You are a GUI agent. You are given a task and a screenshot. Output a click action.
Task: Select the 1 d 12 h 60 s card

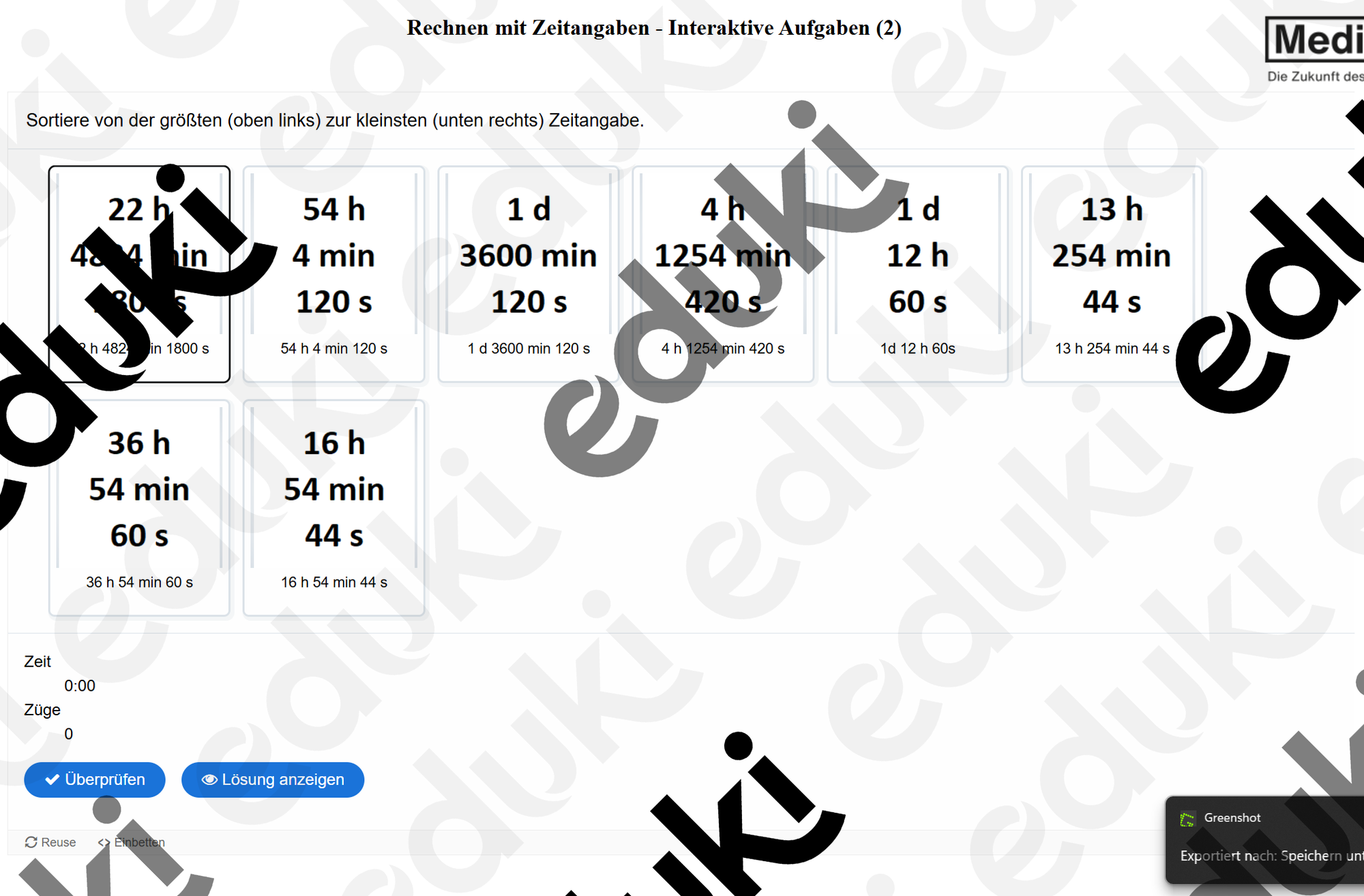click(x=918, y=274)
